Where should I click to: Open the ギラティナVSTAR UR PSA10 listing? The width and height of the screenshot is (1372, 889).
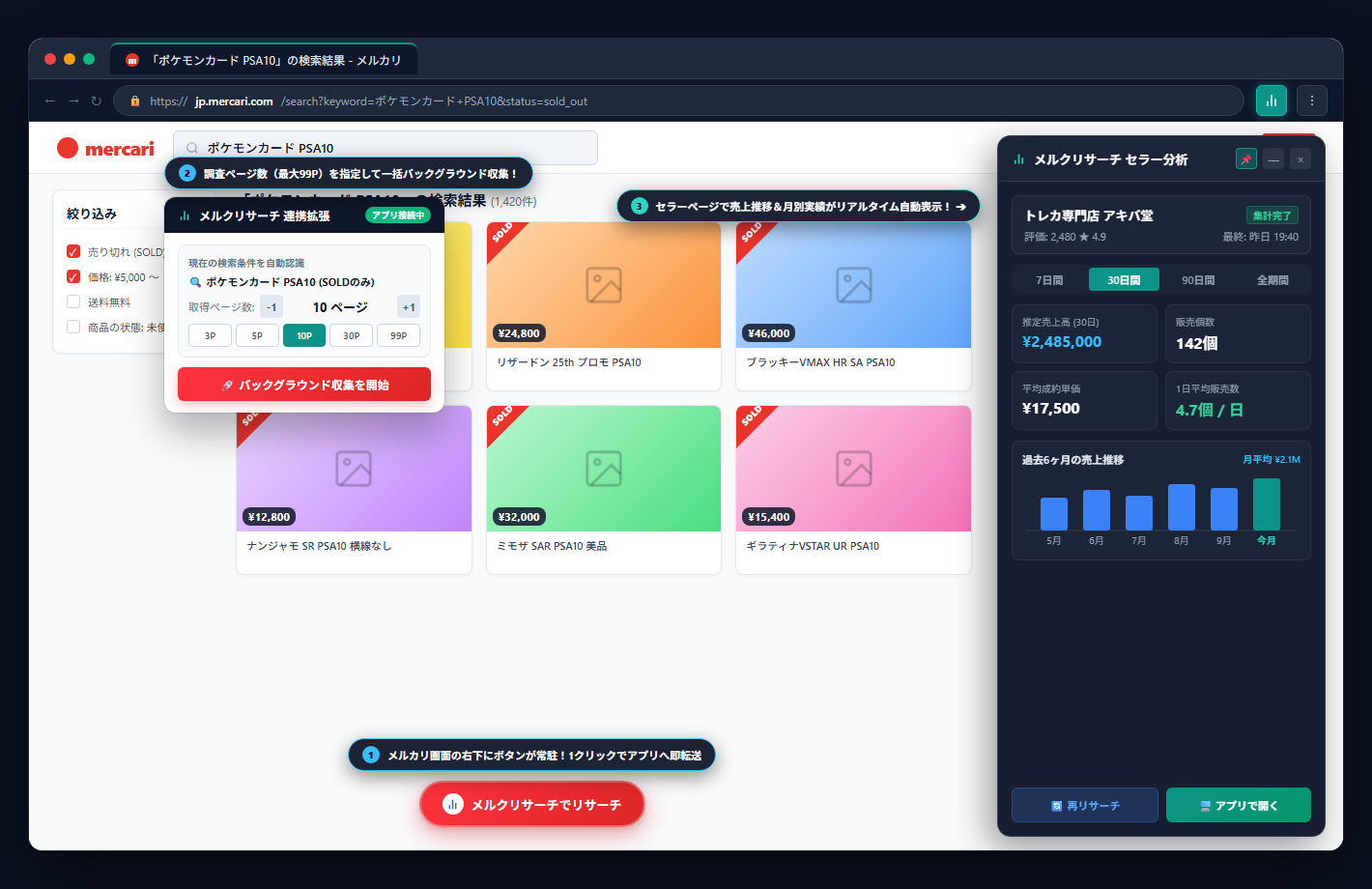click(x=853, y=490)
